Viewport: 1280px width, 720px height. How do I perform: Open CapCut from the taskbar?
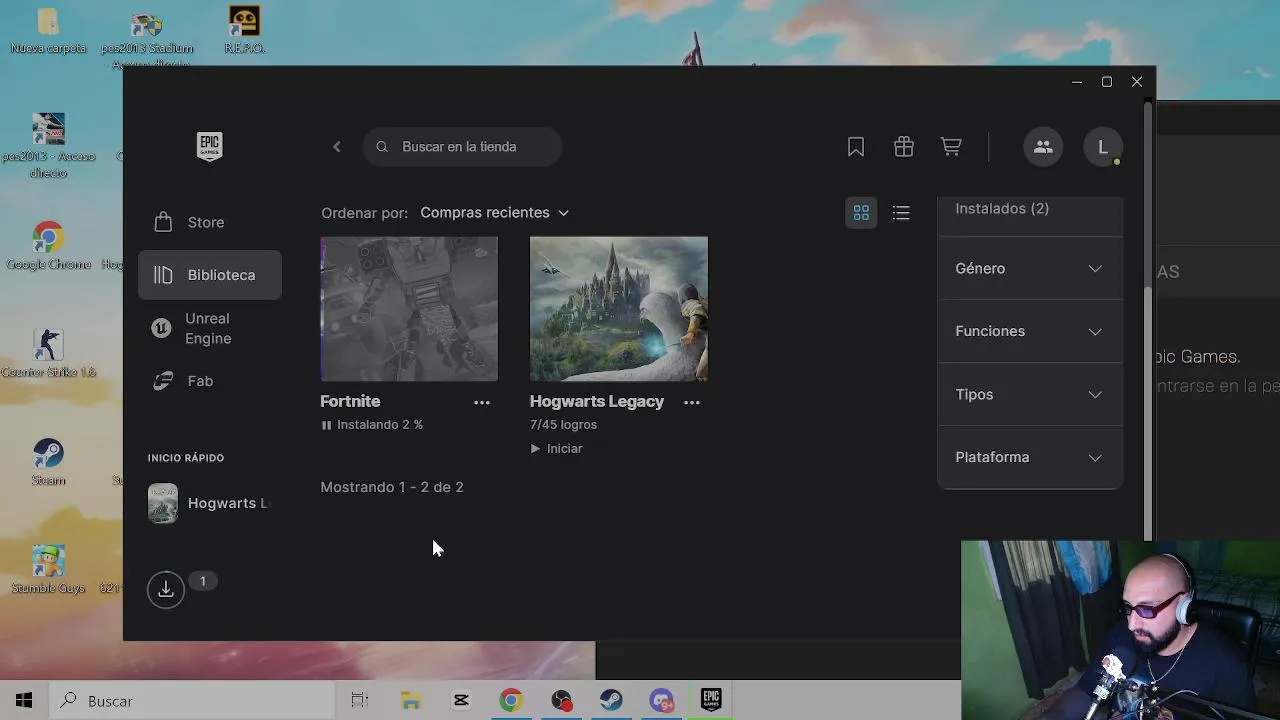coord(461,701)
